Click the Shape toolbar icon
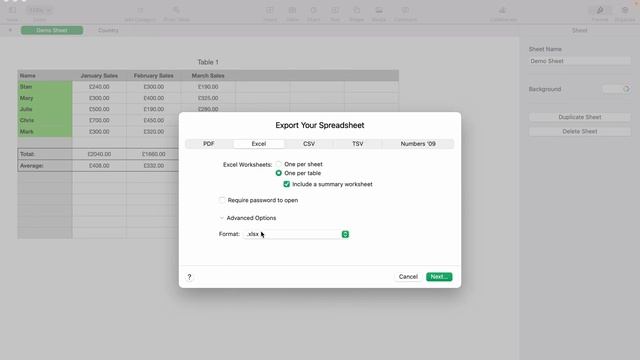The height and width of the screenshot is (360, 640). point(356,10)
